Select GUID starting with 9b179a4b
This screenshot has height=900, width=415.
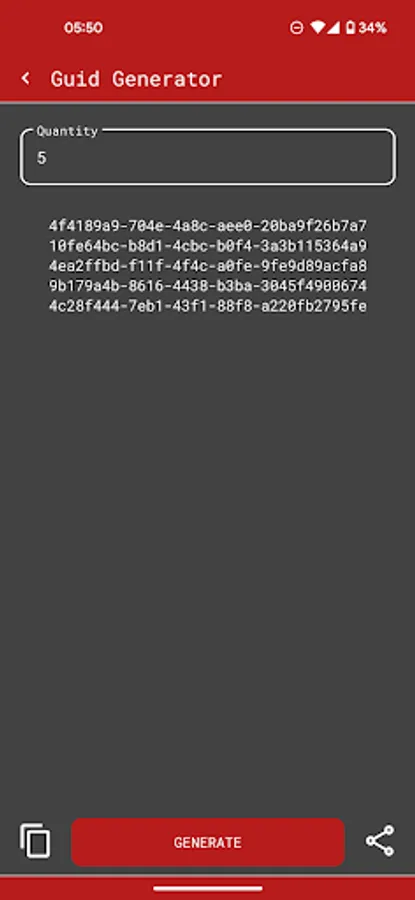pos(208,285)
